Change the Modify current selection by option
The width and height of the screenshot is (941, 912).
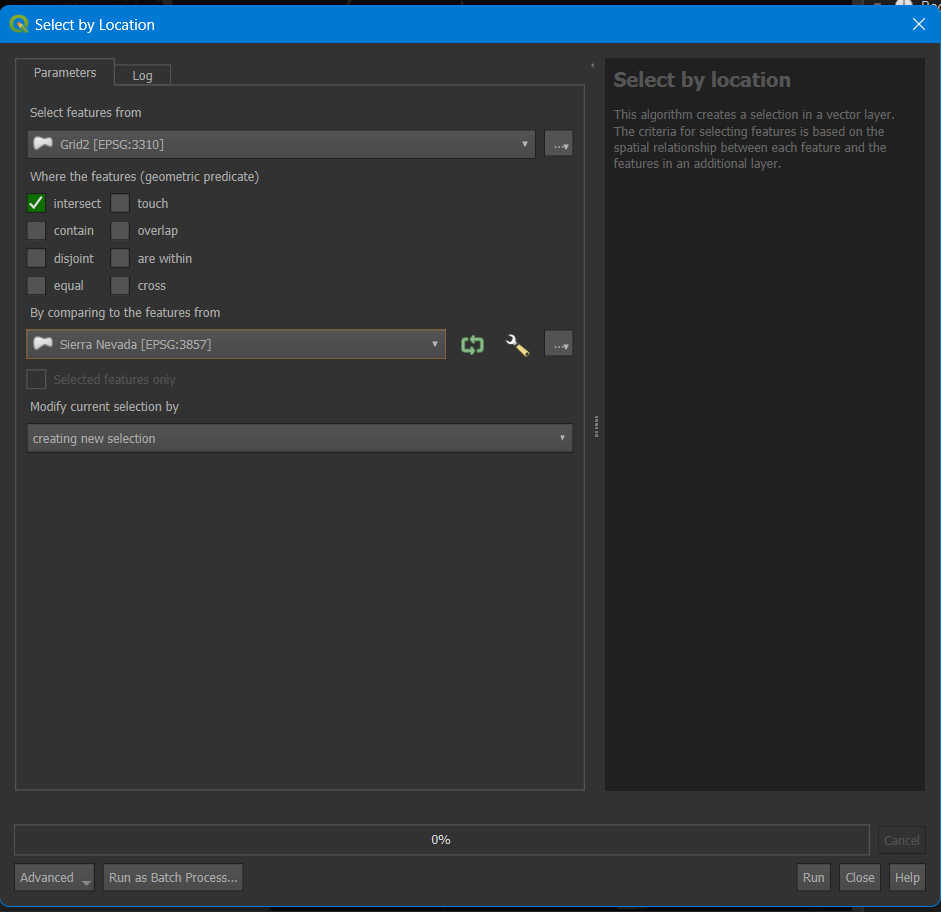click(299, 438)
